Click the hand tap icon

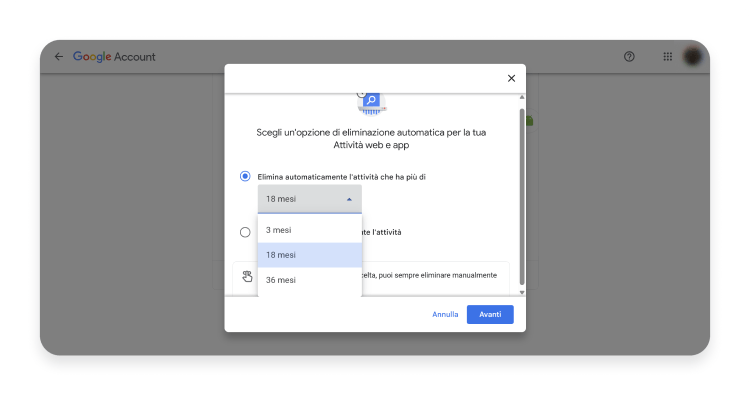click(x=247, y=276)
